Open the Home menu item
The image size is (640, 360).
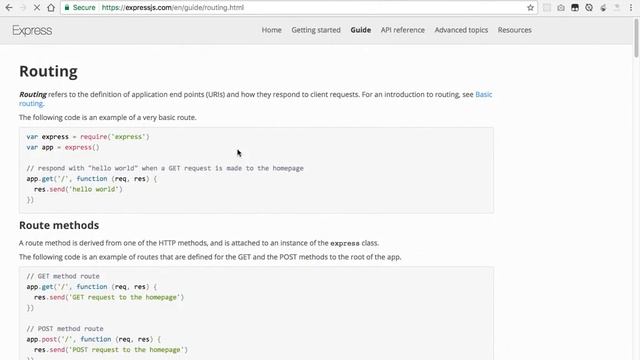coord(271,30)
